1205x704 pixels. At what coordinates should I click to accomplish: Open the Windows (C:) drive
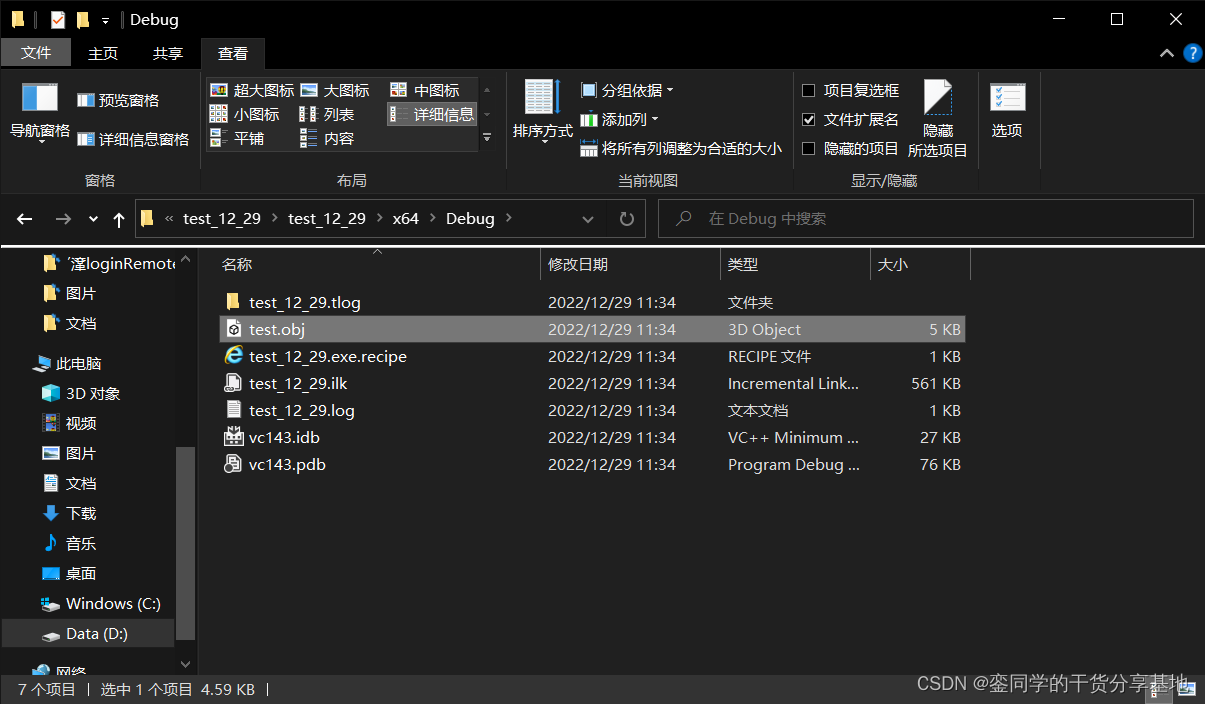point(100,603)
